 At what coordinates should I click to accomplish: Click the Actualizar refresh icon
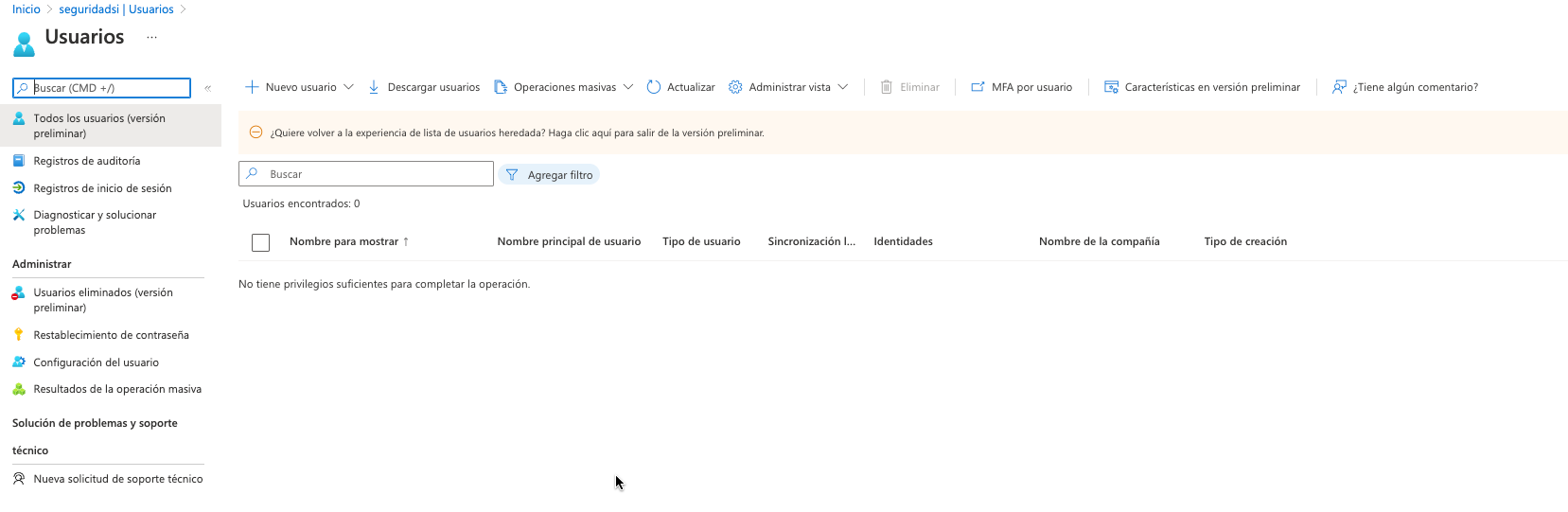tap(653, 87)
